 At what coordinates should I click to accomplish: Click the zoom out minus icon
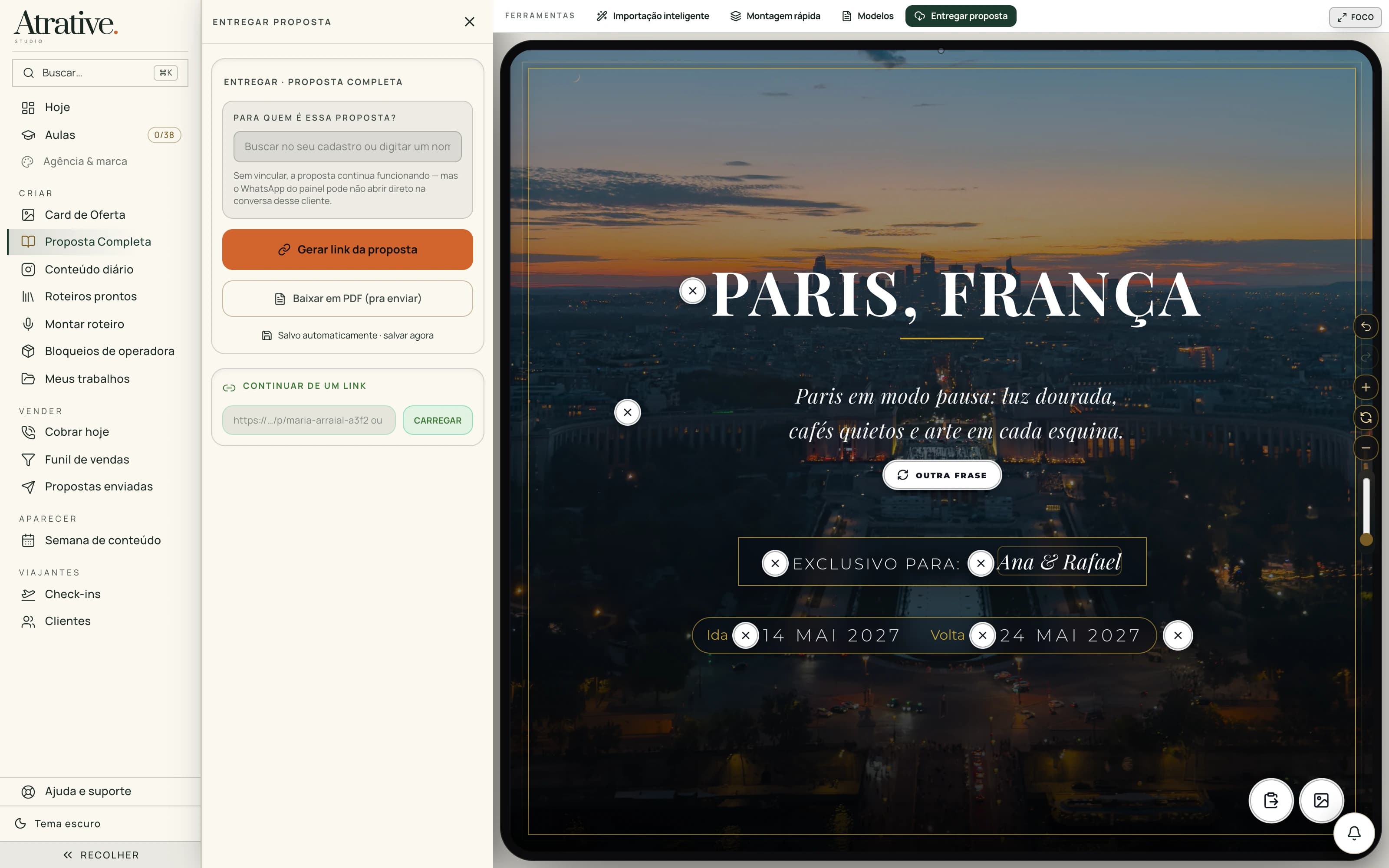click(x=1366, y=448)
